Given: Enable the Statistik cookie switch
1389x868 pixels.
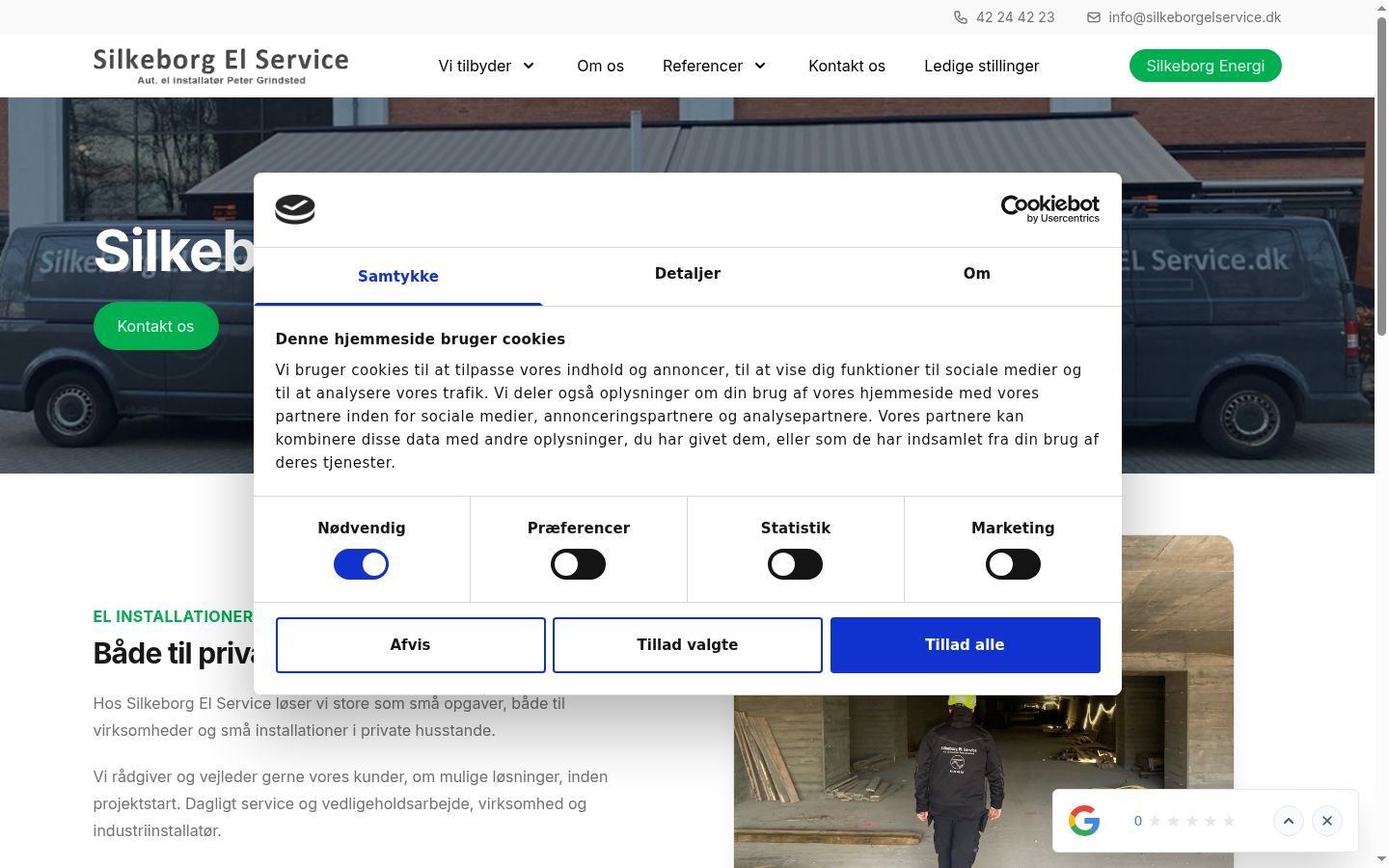Looking at the screenshot, I should [796, 564].
